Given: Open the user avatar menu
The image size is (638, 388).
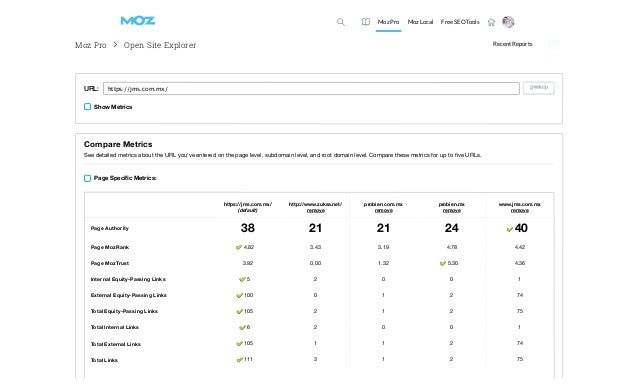Looking at the screenshot, I should pos(508,22).
